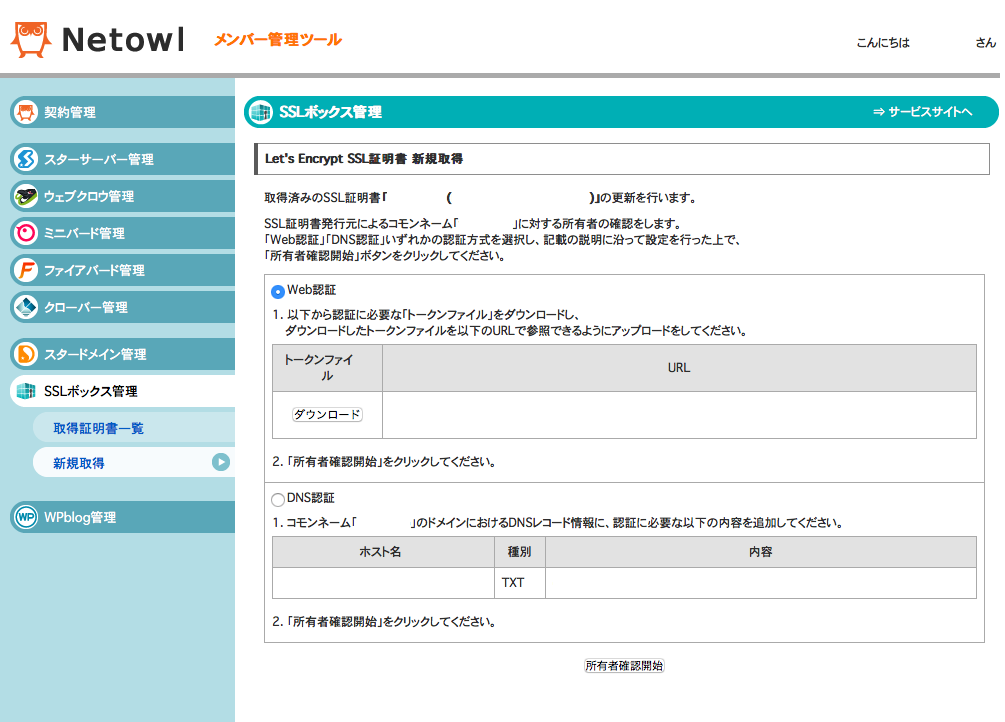The width and height of the screenshot is (1005, 722).
Task: Click the クローバー管理 diamond icon
Action: [x=26, y=307]
